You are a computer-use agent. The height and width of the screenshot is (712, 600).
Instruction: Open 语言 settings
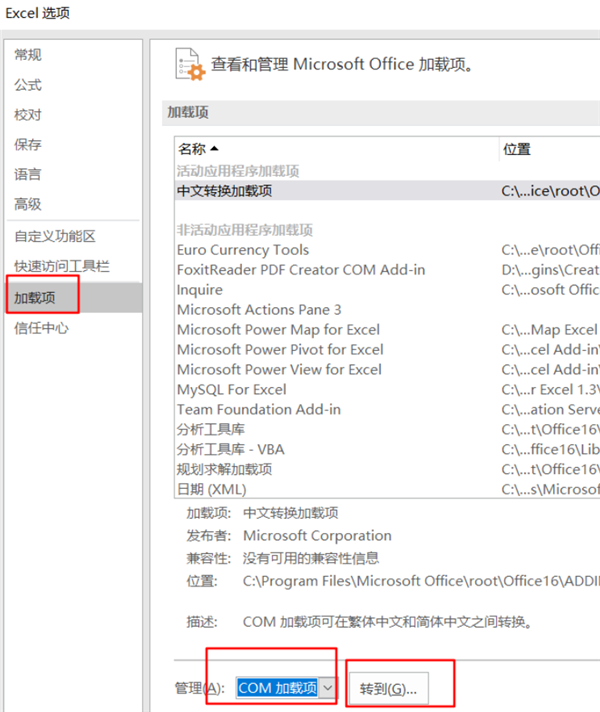click(28, 174)
